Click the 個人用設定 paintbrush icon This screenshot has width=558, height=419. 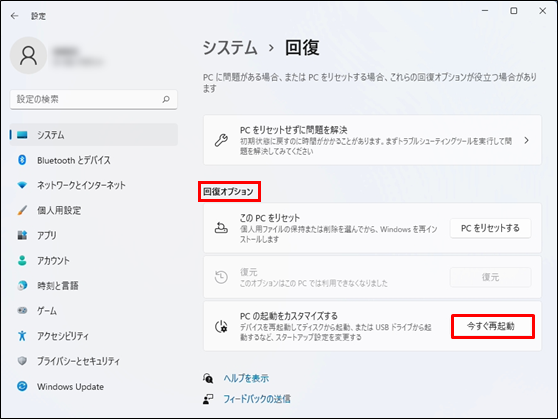click(22, 210)
